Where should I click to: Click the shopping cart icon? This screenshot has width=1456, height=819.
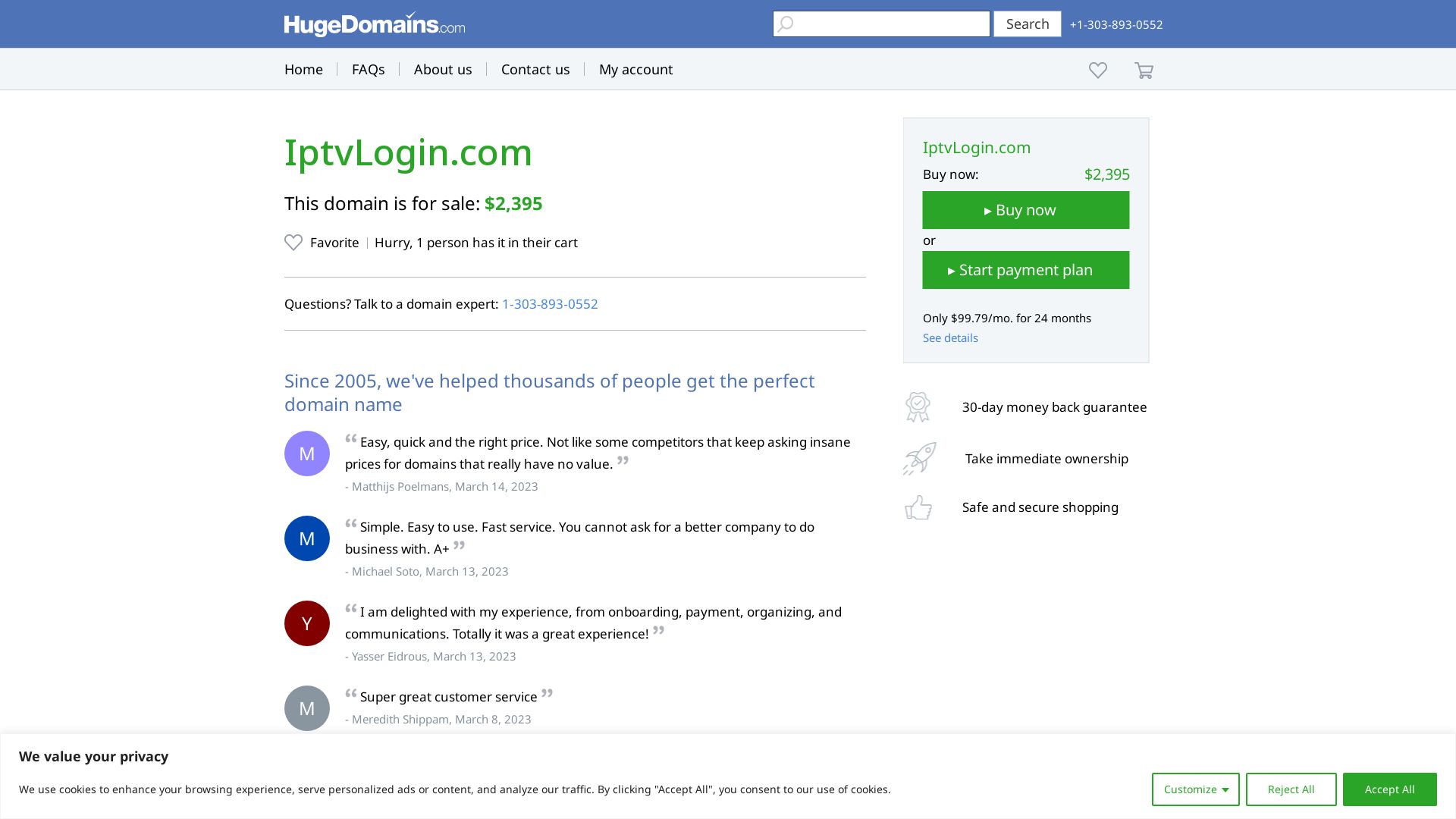coord(1144,69)
